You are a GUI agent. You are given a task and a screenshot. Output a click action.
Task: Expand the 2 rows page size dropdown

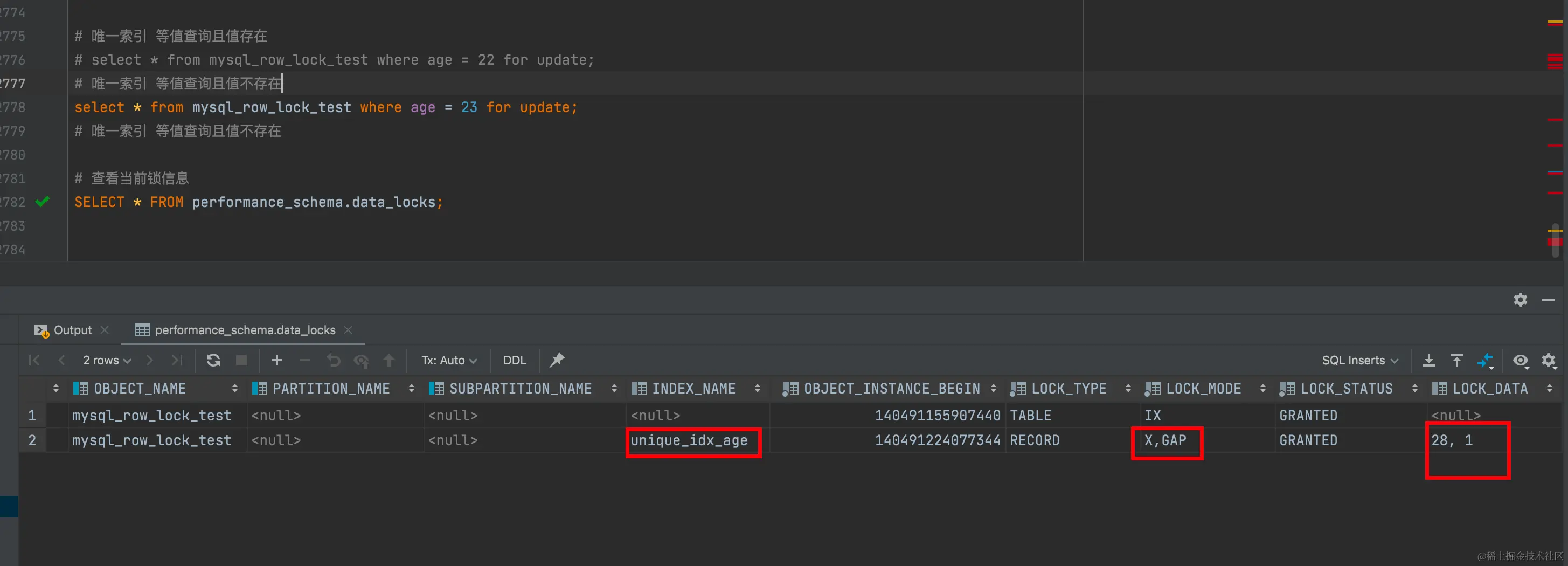tap(107, 360)
